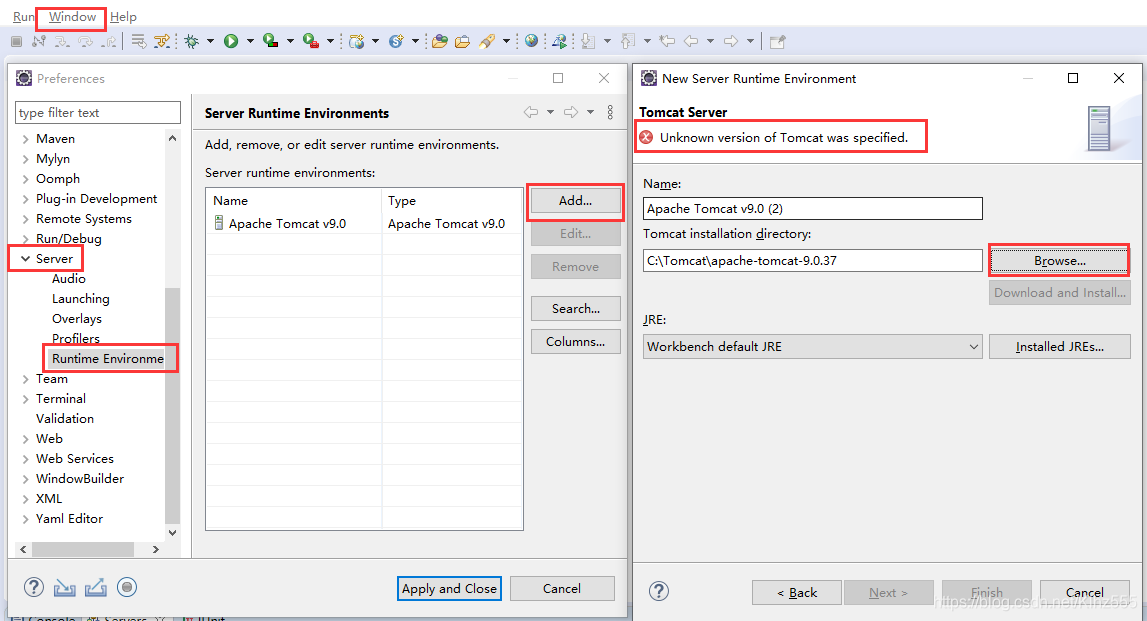Viewport: 1147px width, 621px height.
Task: Expand the XML tree node
Action: 26,499
